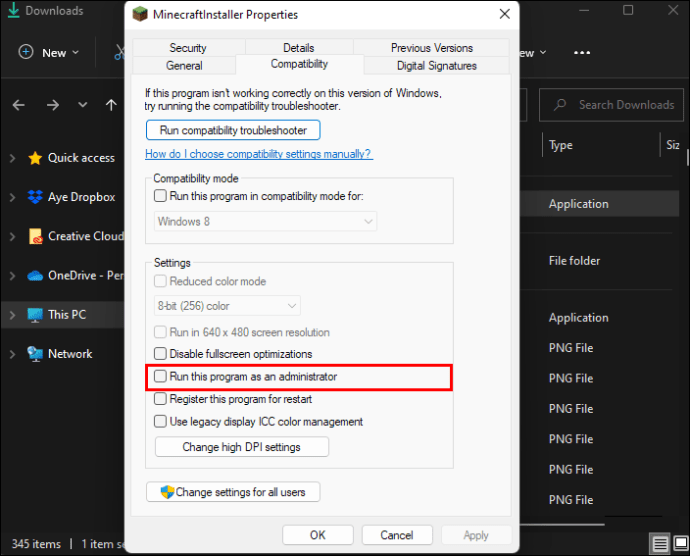Click Change settings for all users button
The width and height of the screenshot is (690, 556).
tap(233, 492)
